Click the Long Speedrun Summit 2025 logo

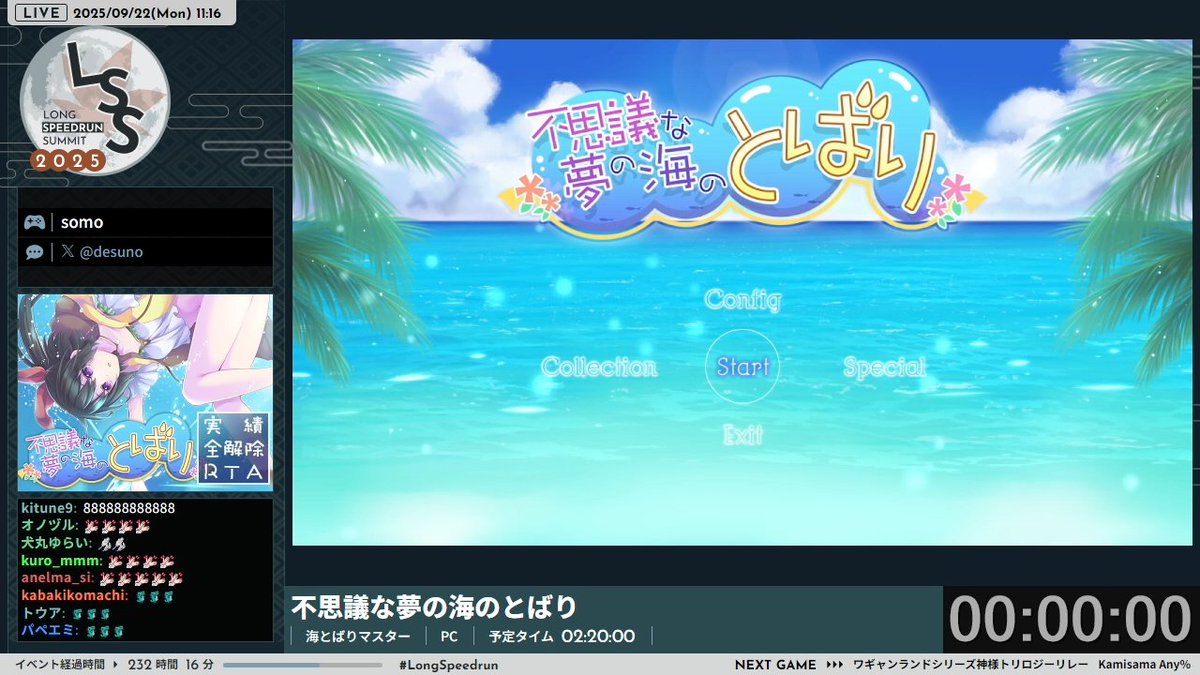(x=94, y=100)
